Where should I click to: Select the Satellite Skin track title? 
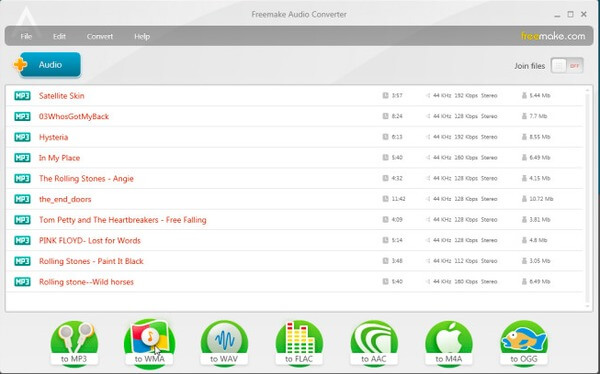click(62, 96)
